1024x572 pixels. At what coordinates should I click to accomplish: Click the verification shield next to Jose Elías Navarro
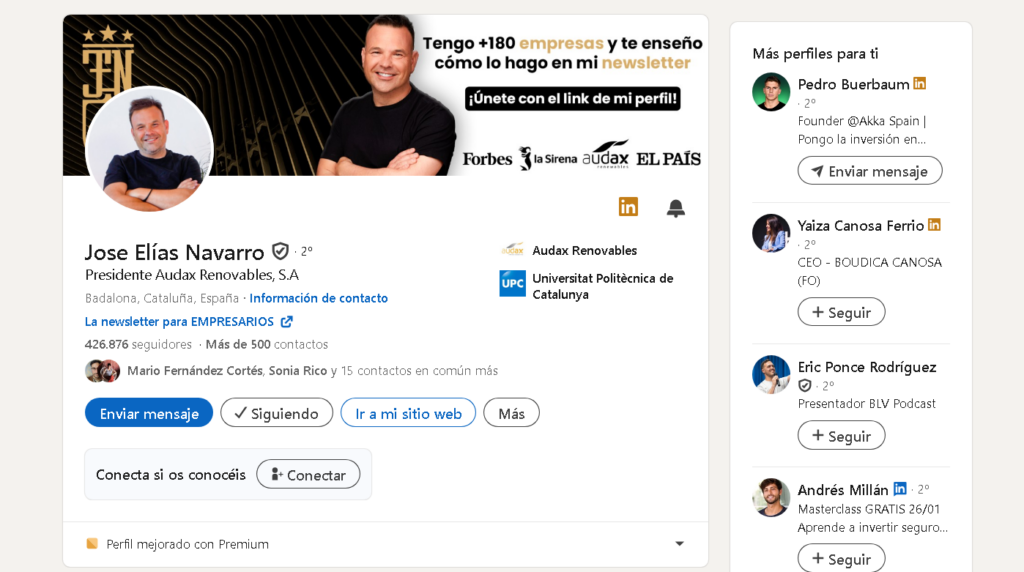pos(280,251)
